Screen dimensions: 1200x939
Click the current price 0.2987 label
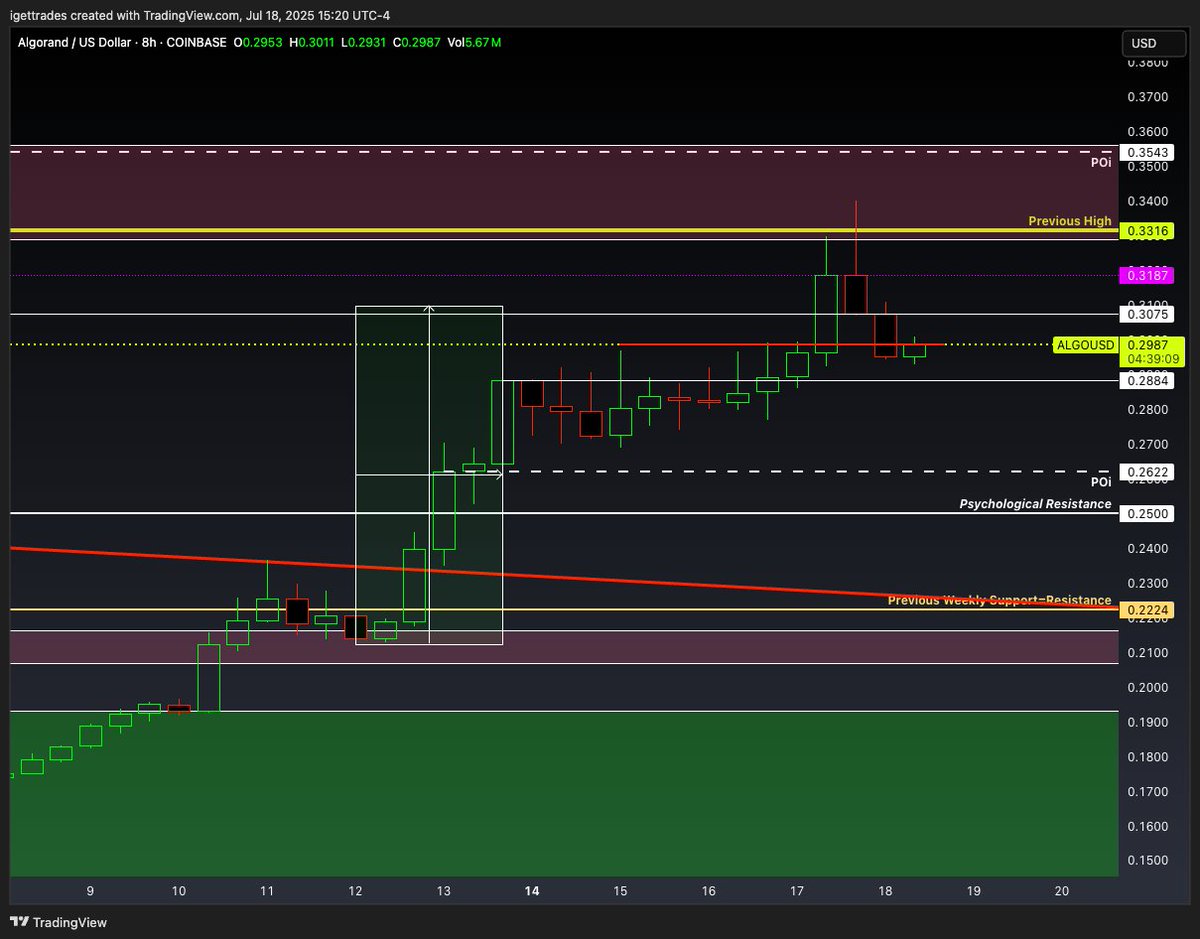pos(1147,345)
